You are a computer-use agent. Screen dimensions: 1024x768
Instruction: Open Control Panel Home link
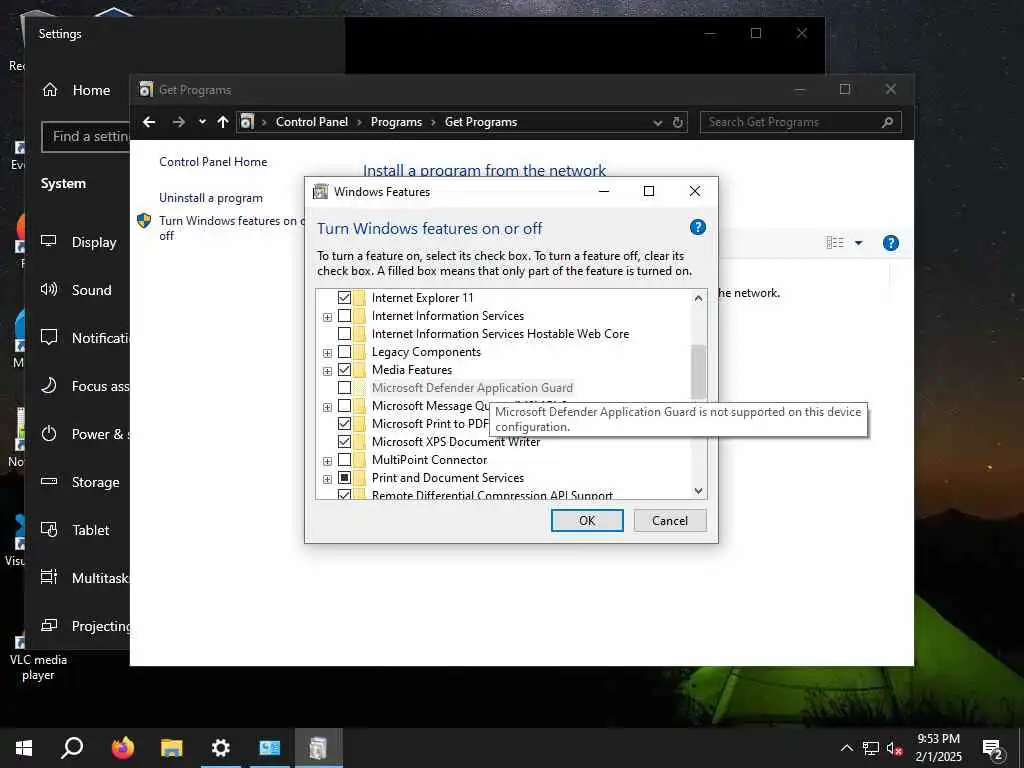click(x=213, y=162)
